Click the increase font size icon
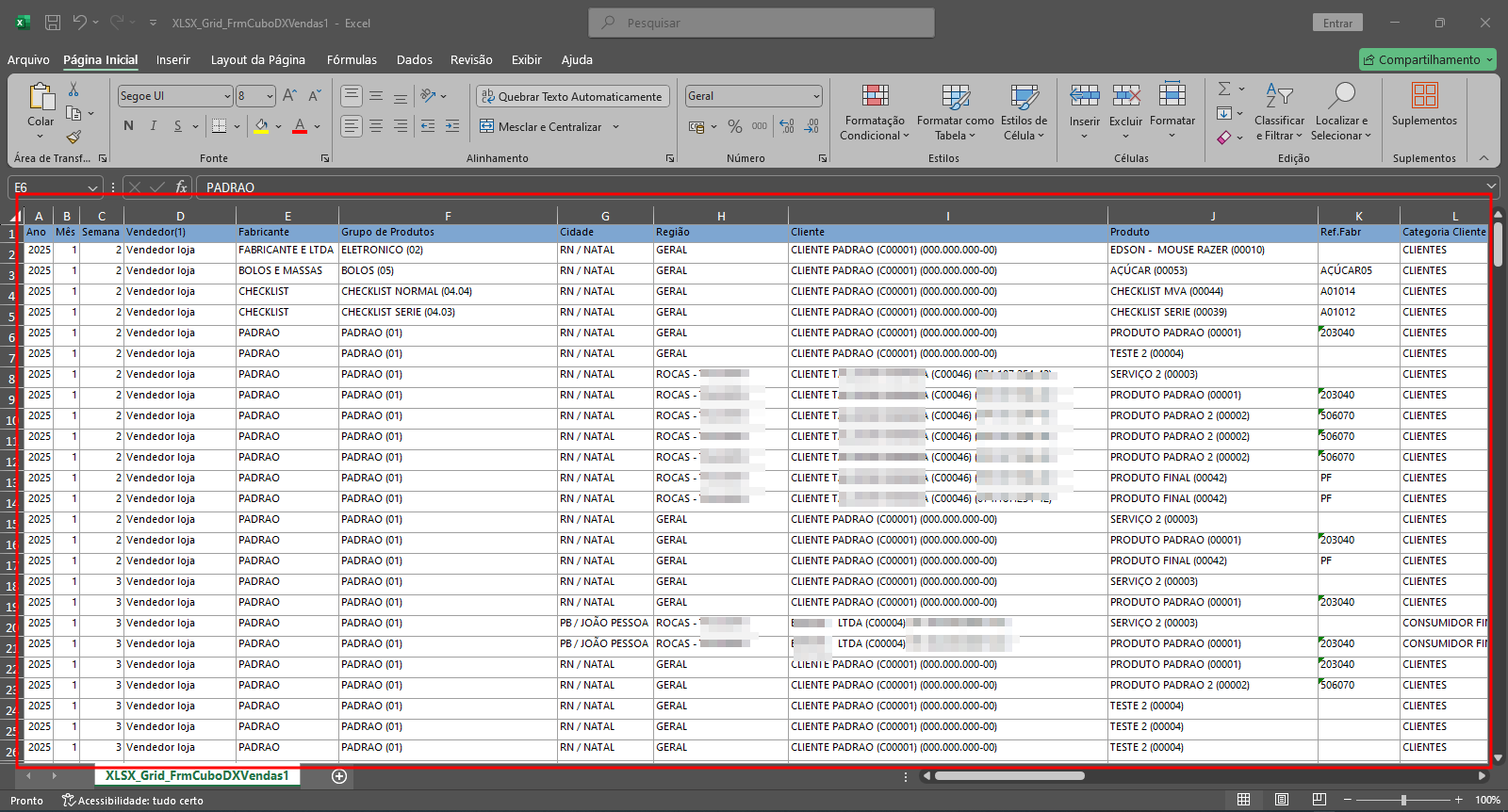1508x812 pixels. pos(290,96)
